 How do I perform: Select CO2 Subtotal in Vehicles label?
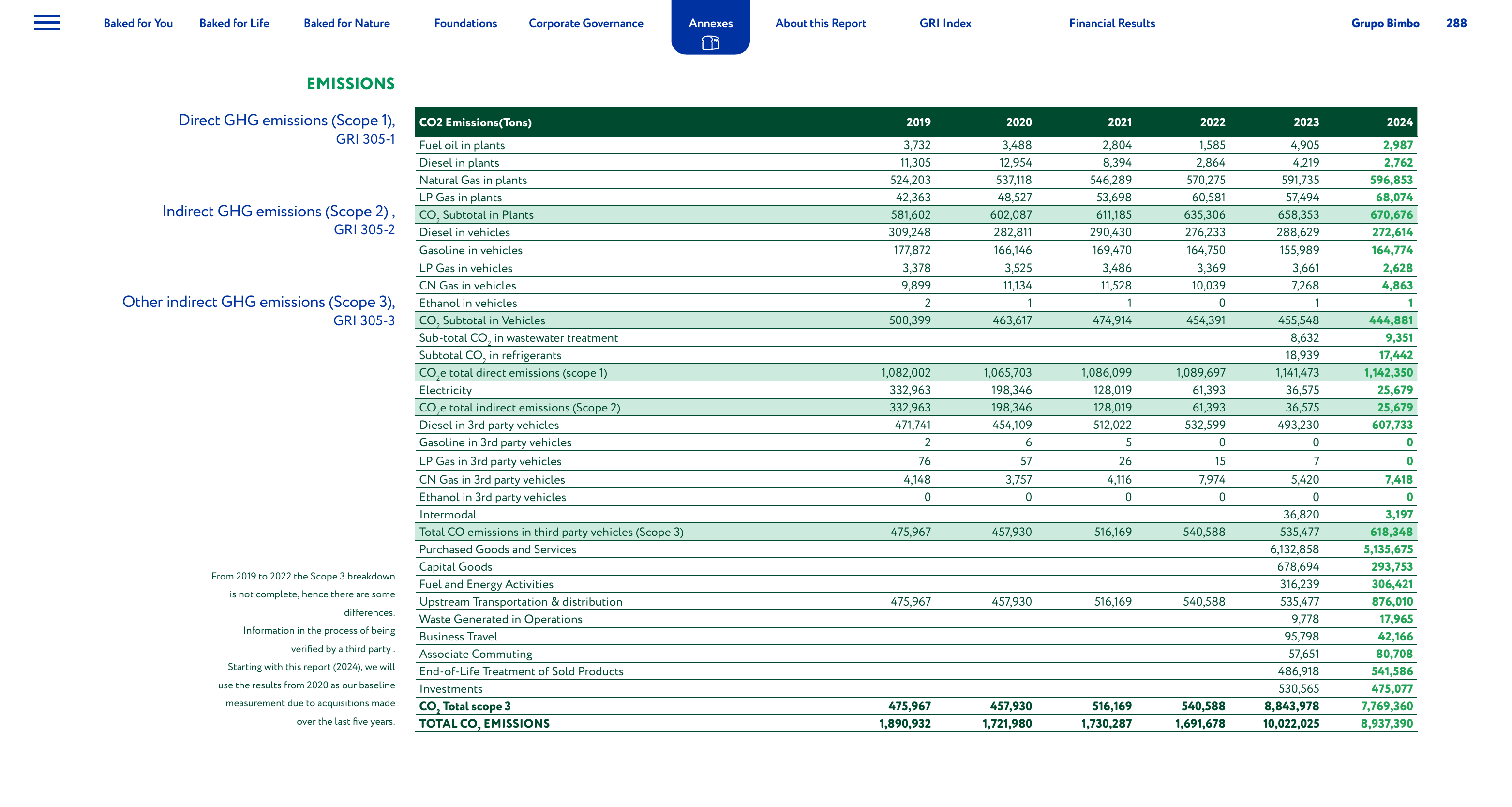[482, 320]
